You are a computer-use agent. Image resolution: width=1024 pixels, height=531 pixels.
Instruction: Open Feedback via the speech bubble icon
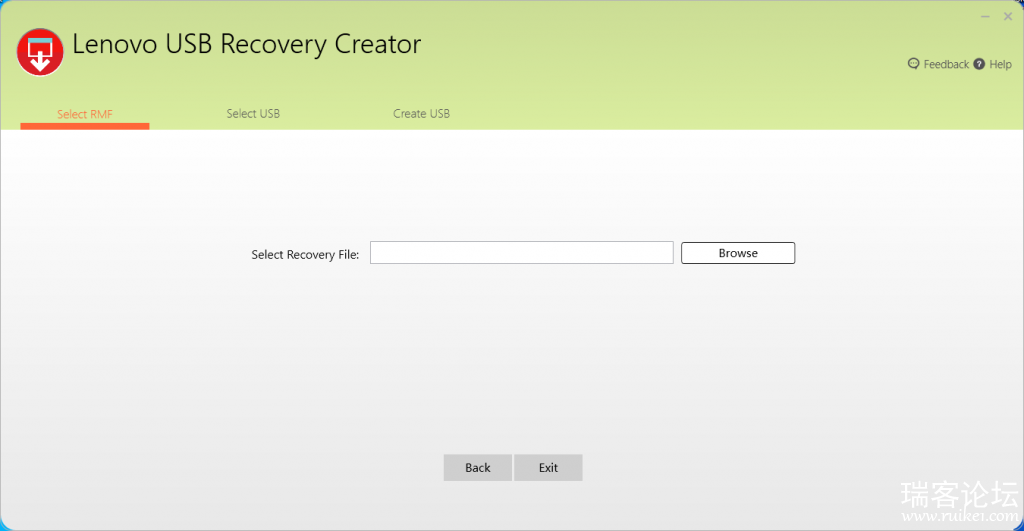click(914, 63)
